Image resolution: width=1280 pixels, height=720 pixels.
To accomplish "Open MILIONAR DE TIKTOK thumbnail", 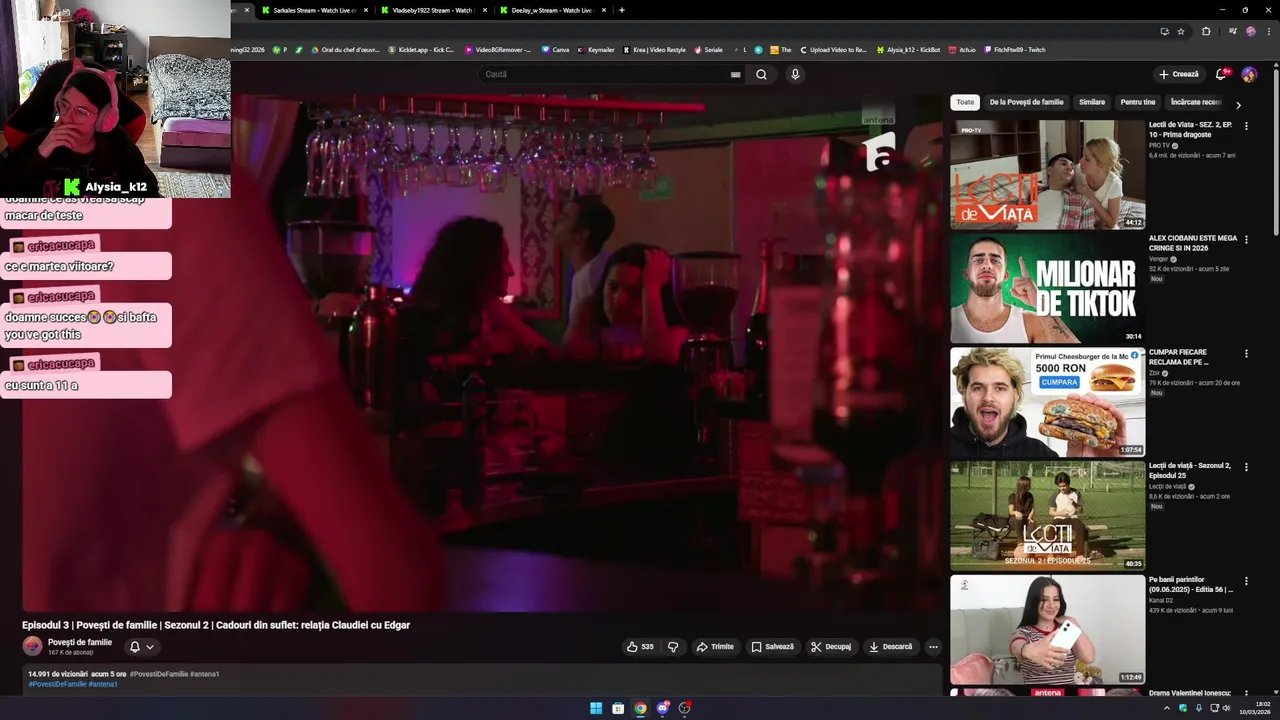I will (1047, 288).
